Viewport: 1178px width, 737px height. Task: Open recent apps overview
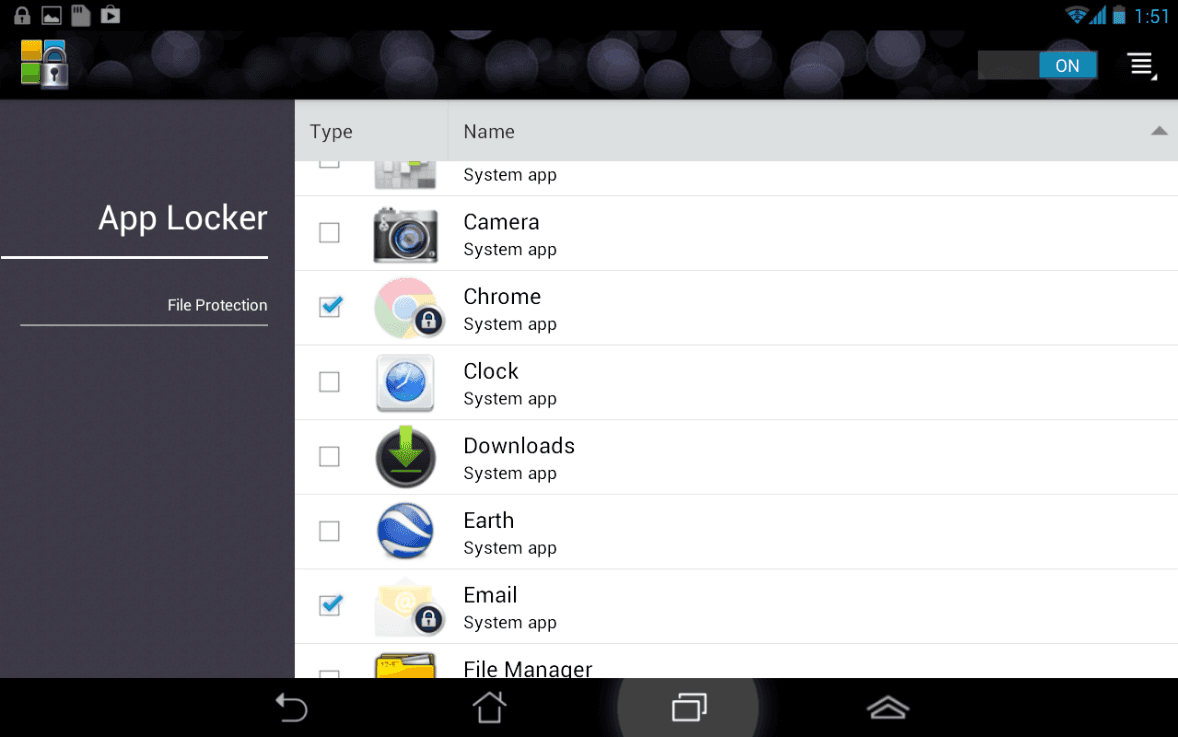tap(689, 708)
